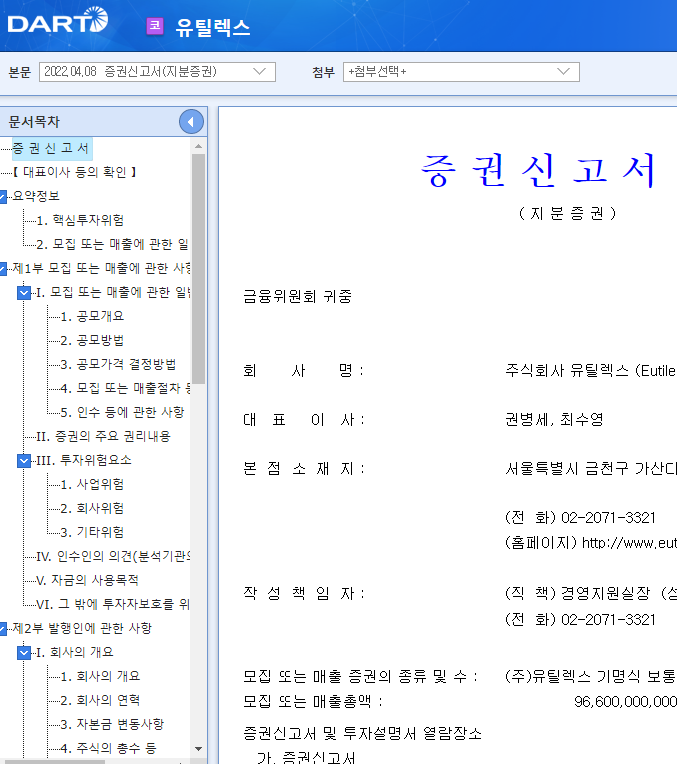The height and width of the screenshot is (764, 677).
Task: Open III. 투자위험요소 section
Action: click(x=84, y=460)
